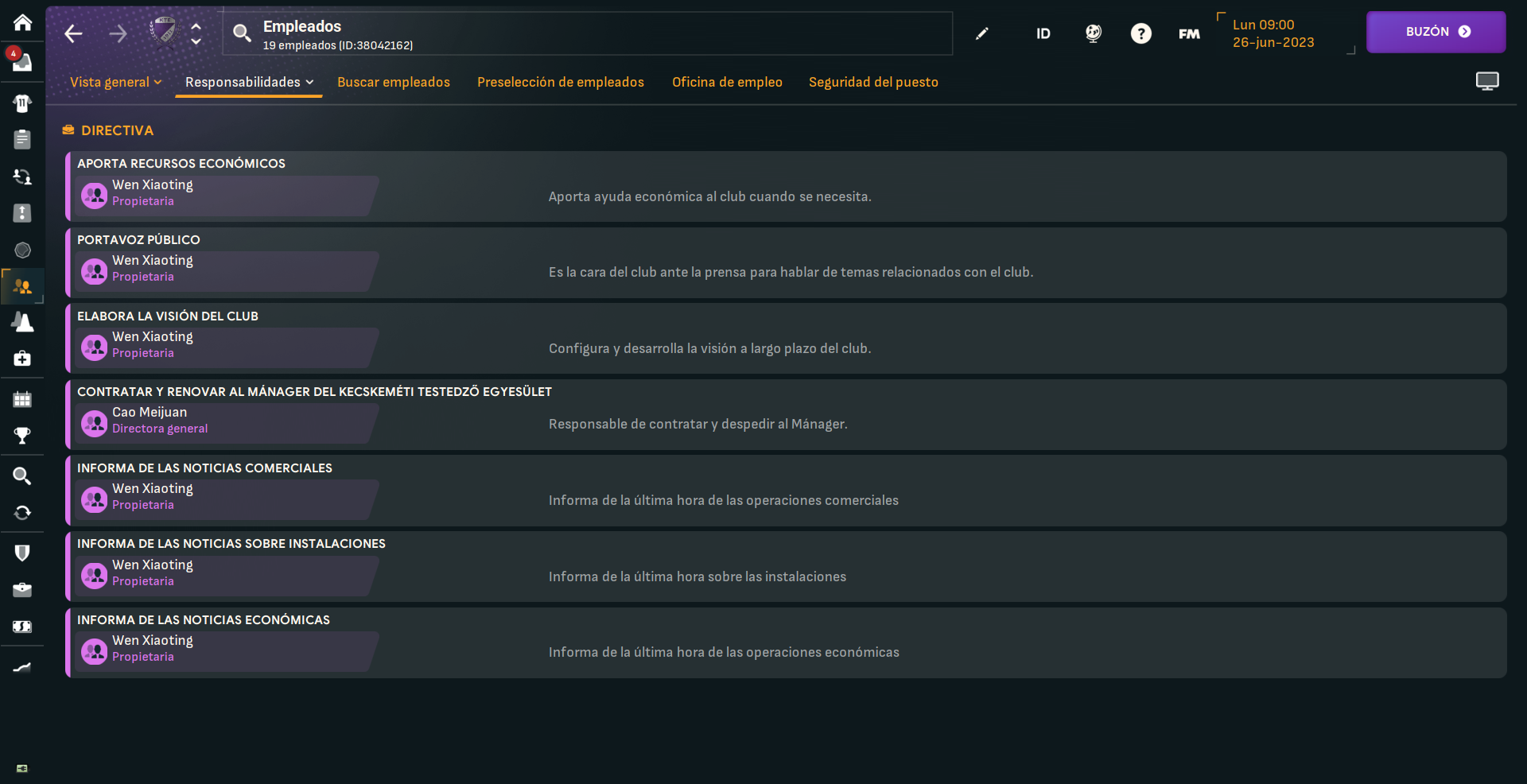1527x784 pixels.
Task: Go back with the left arrow
Action: [x=73, y=33]
